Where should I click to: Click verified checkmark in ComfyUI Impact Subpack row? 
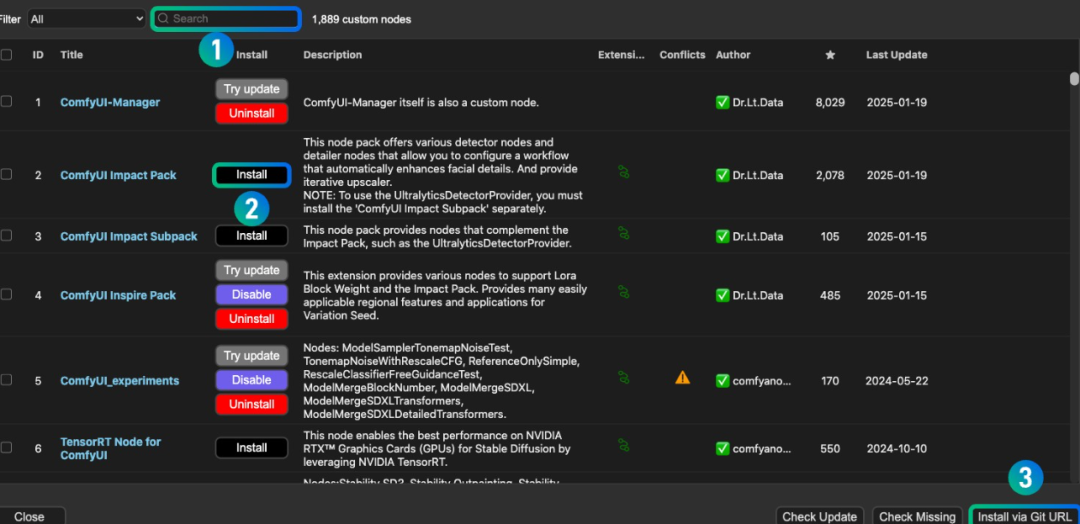723,236
